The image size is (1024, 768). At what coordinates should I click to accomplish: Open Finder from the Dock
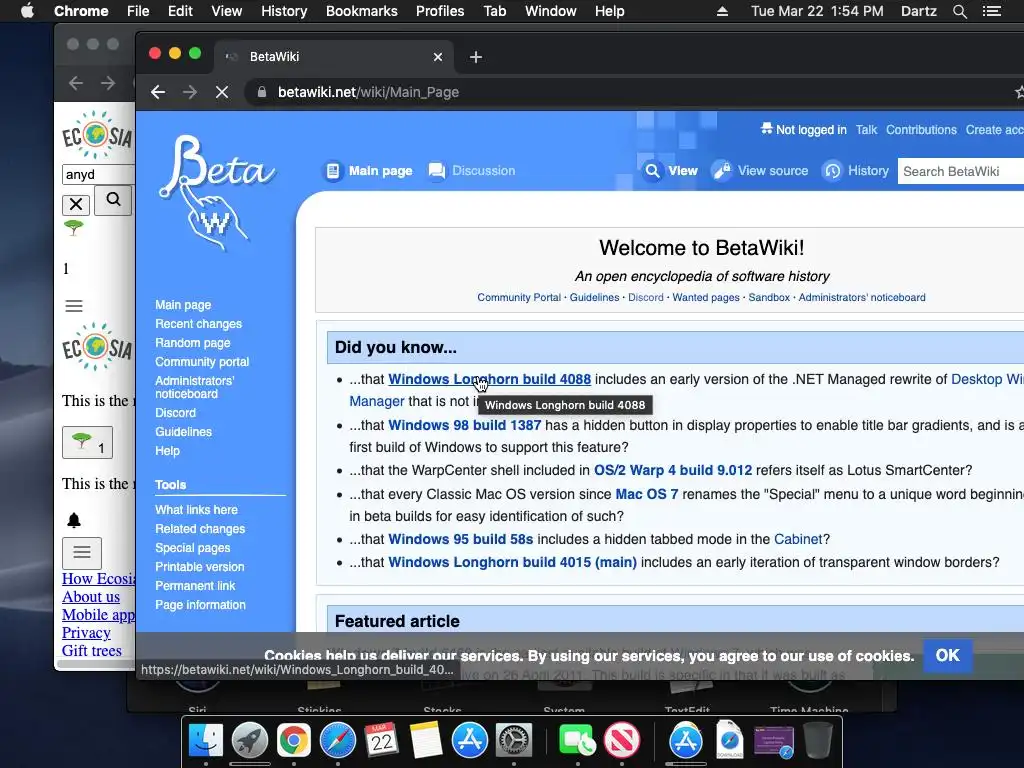coord(206,741)
